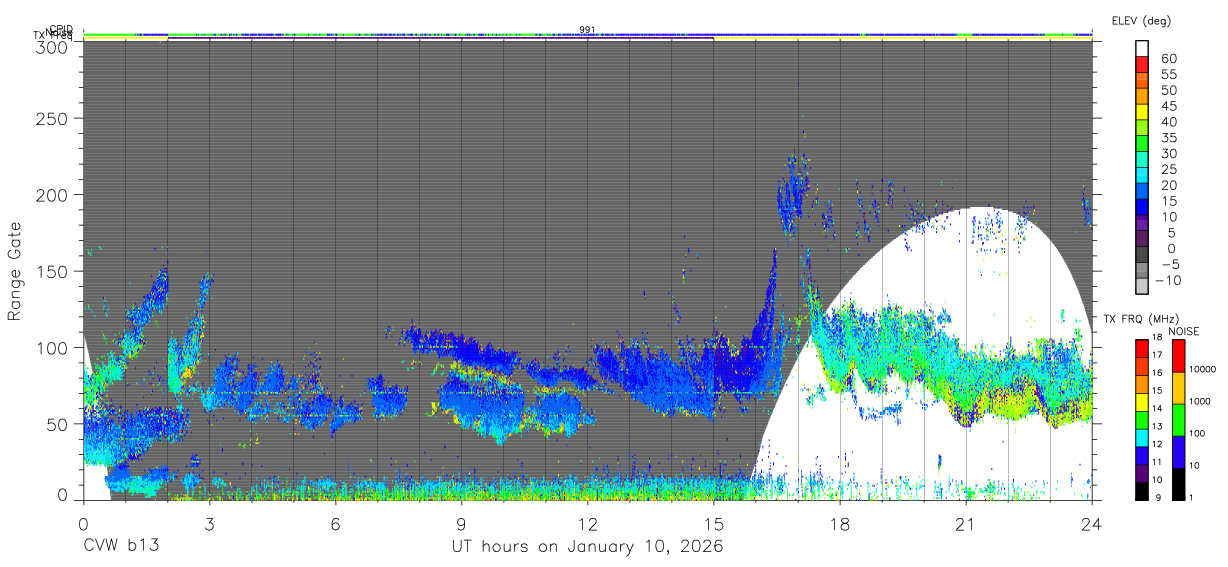Click the 15 tick on UT hours axis

click(713, 523)
